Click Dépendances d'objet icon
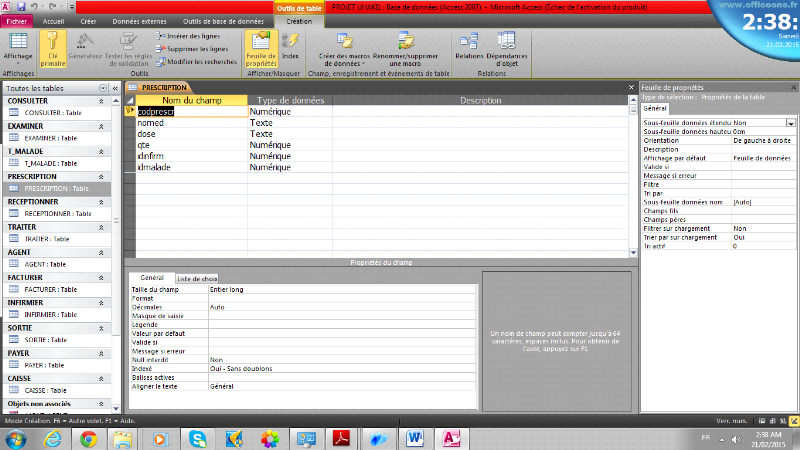The height and width of the screenshot is (450, 800). click(507, 45)
